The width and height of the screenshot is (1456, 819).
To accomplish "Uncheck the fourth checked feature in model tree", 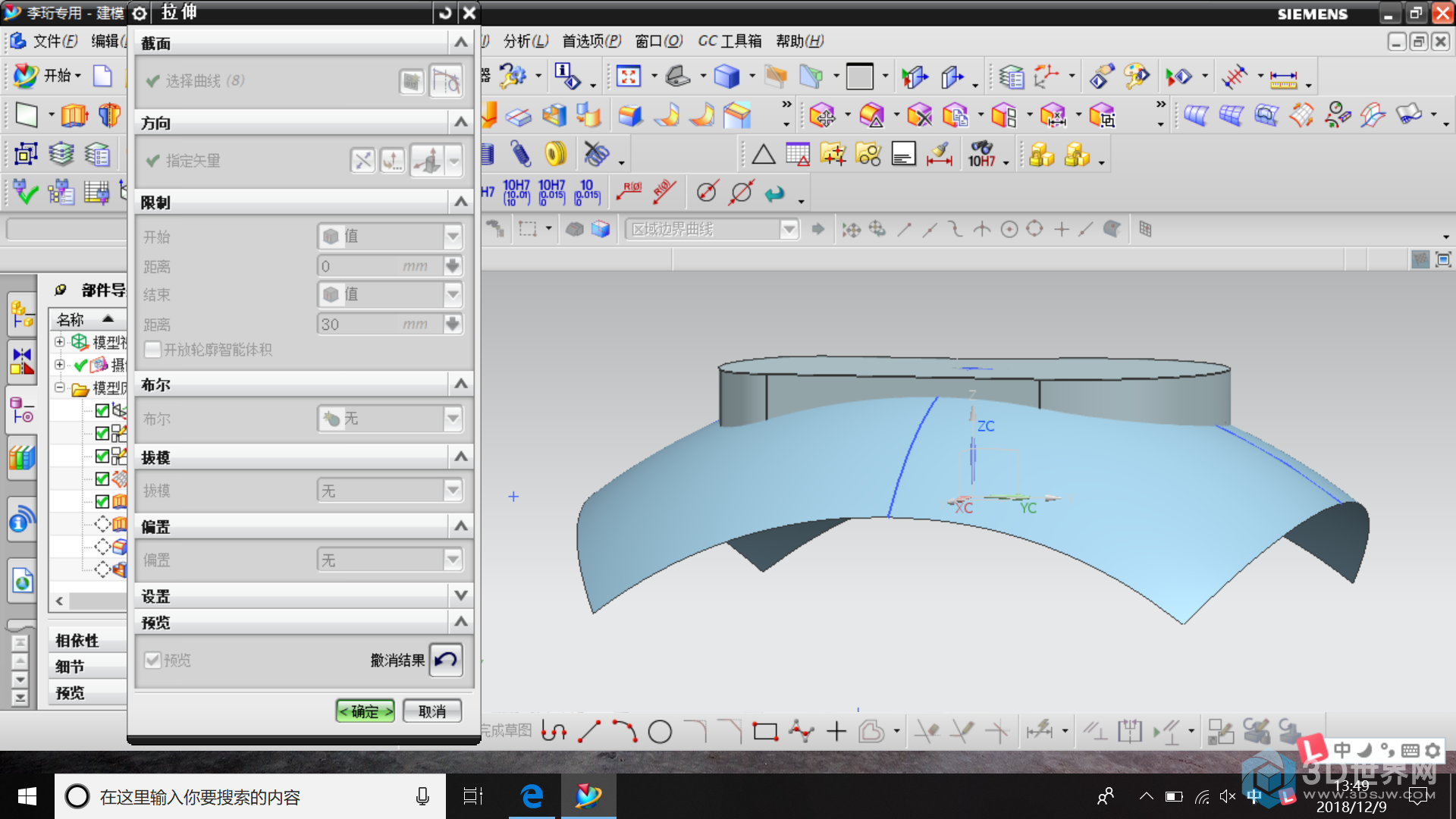I will (102, 479).
